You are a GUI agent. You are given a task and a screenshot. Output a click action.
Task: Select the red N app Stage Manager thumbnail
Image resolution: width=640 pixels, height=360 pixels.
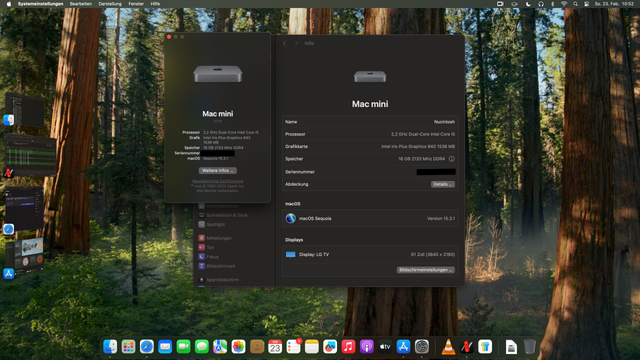pos(30,155)
